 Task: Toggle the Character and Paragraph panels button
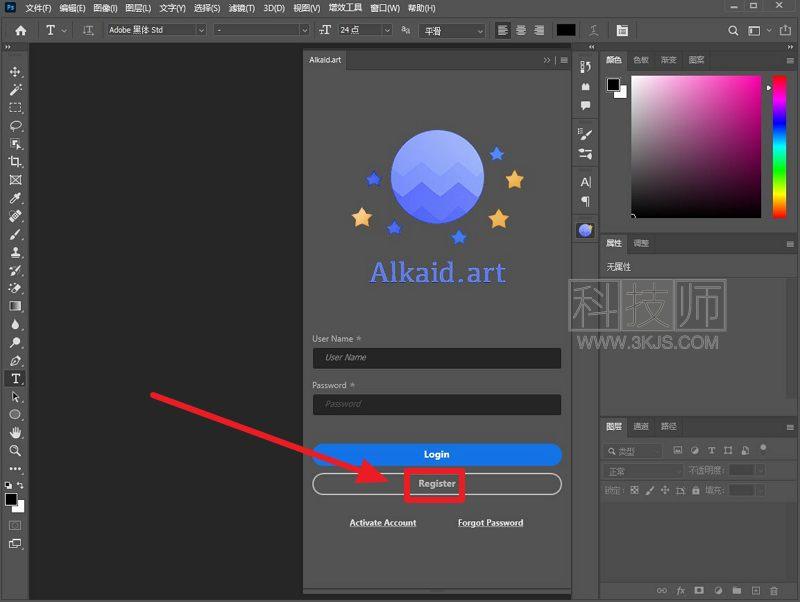click(x=622, y=31)
